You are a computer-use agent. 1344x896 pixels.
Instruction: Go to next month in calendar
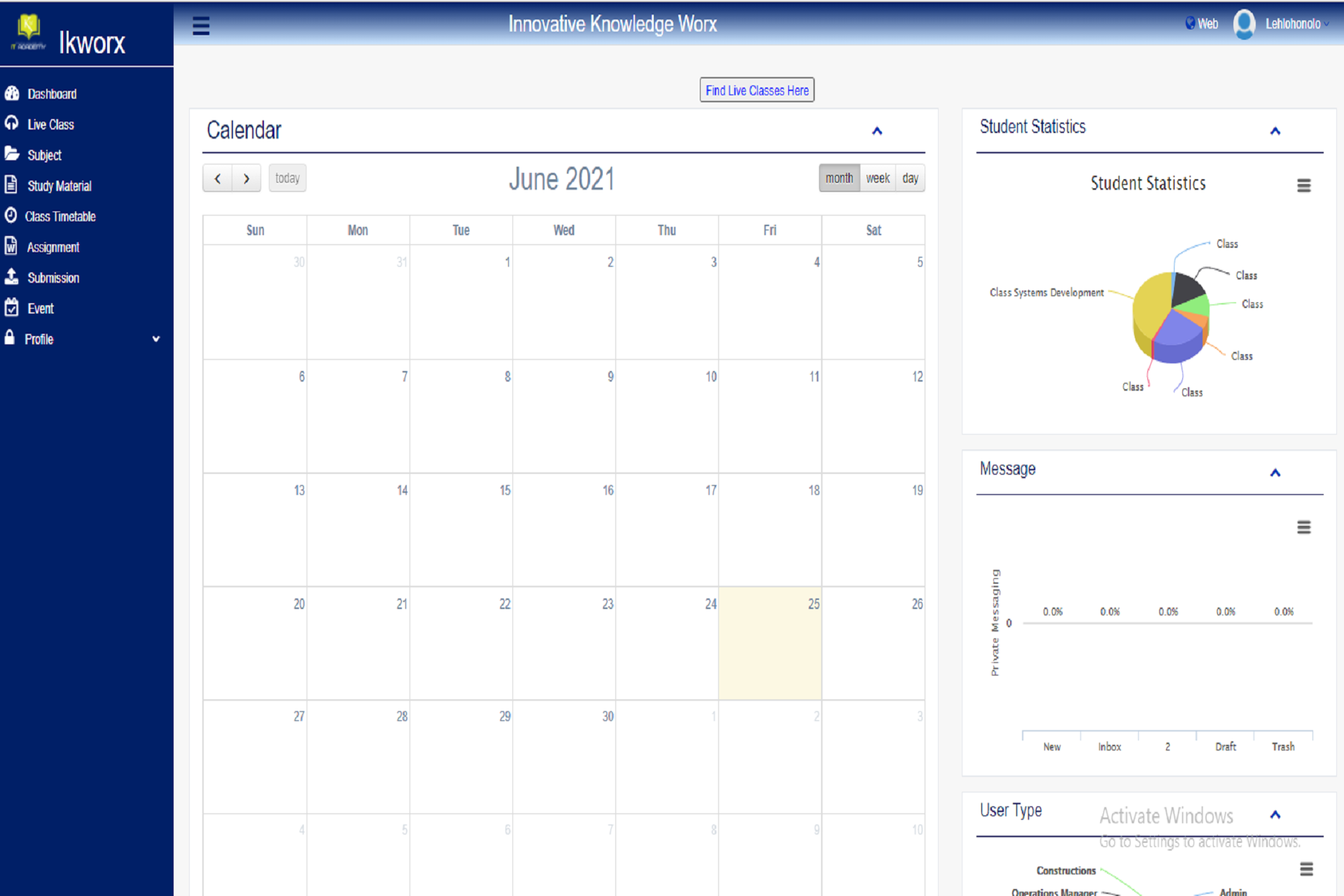coord(246,178)
